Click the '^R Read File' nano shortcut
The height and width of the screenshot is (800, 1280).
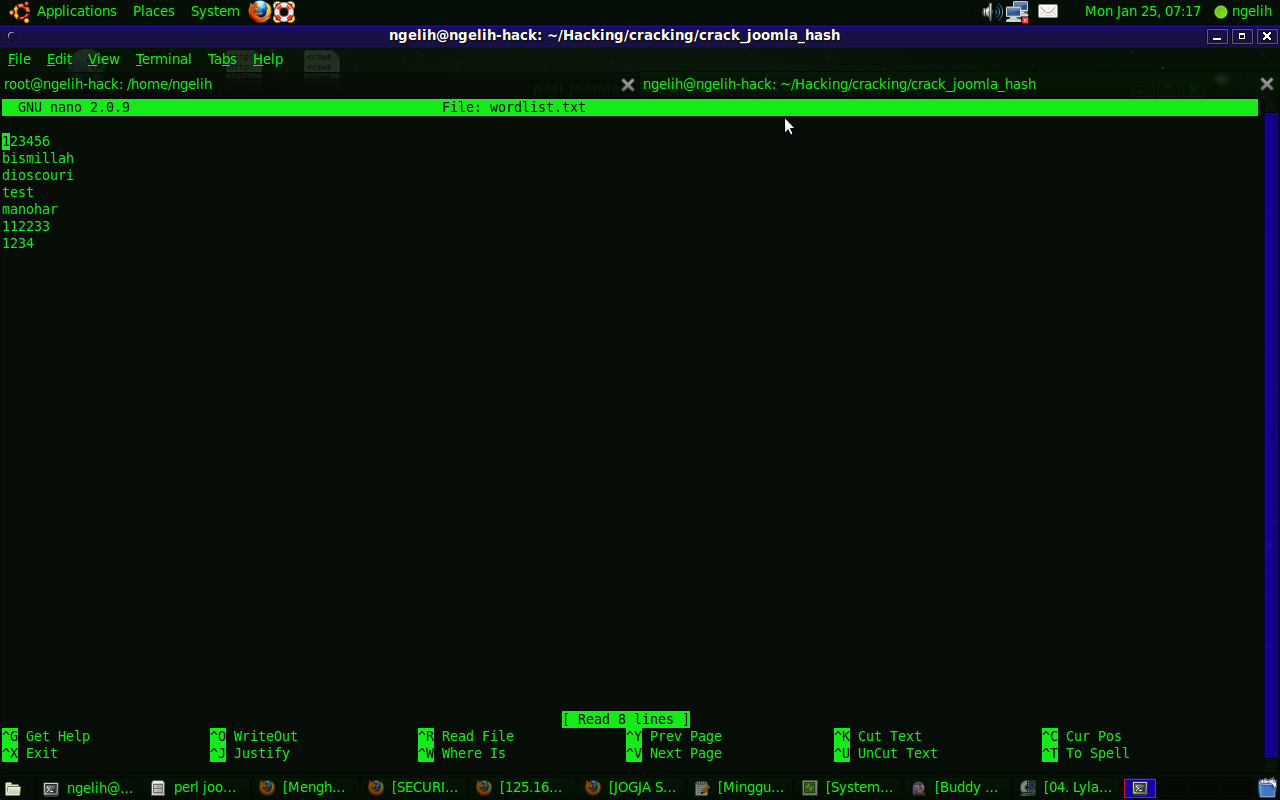466,736
